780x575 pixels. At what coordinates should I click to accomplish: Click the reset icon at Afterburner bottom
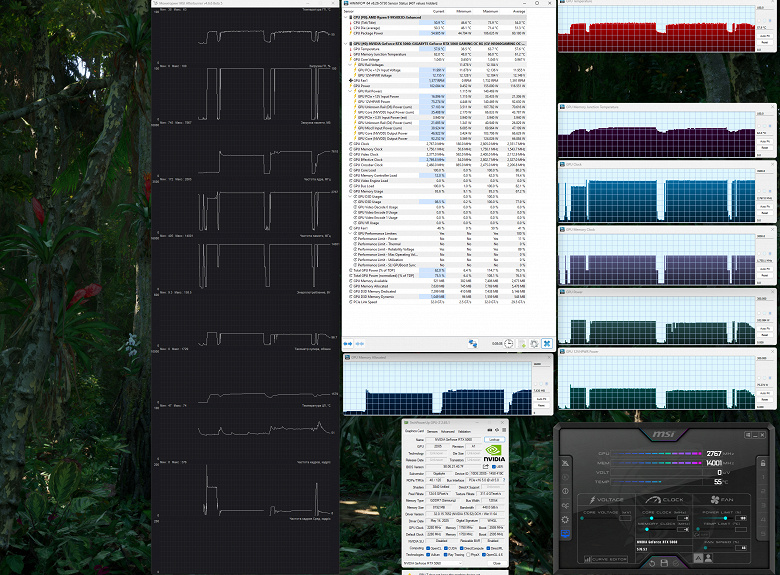pyautogui.click(x=652, y=564)
